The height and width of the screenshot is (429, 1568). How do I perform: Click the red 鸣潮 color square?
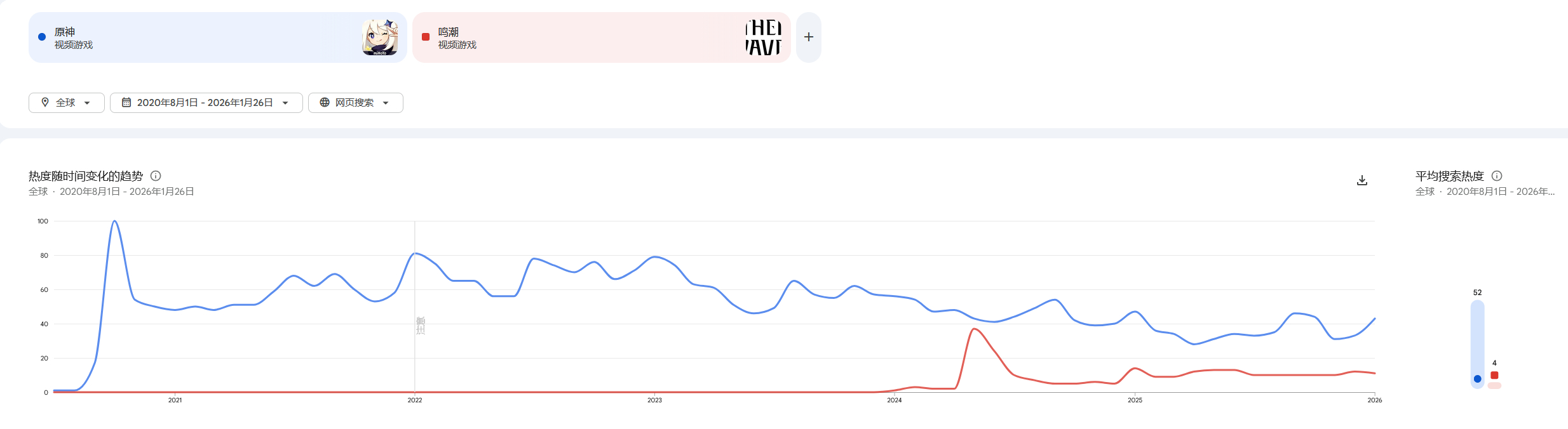point(426,37)
